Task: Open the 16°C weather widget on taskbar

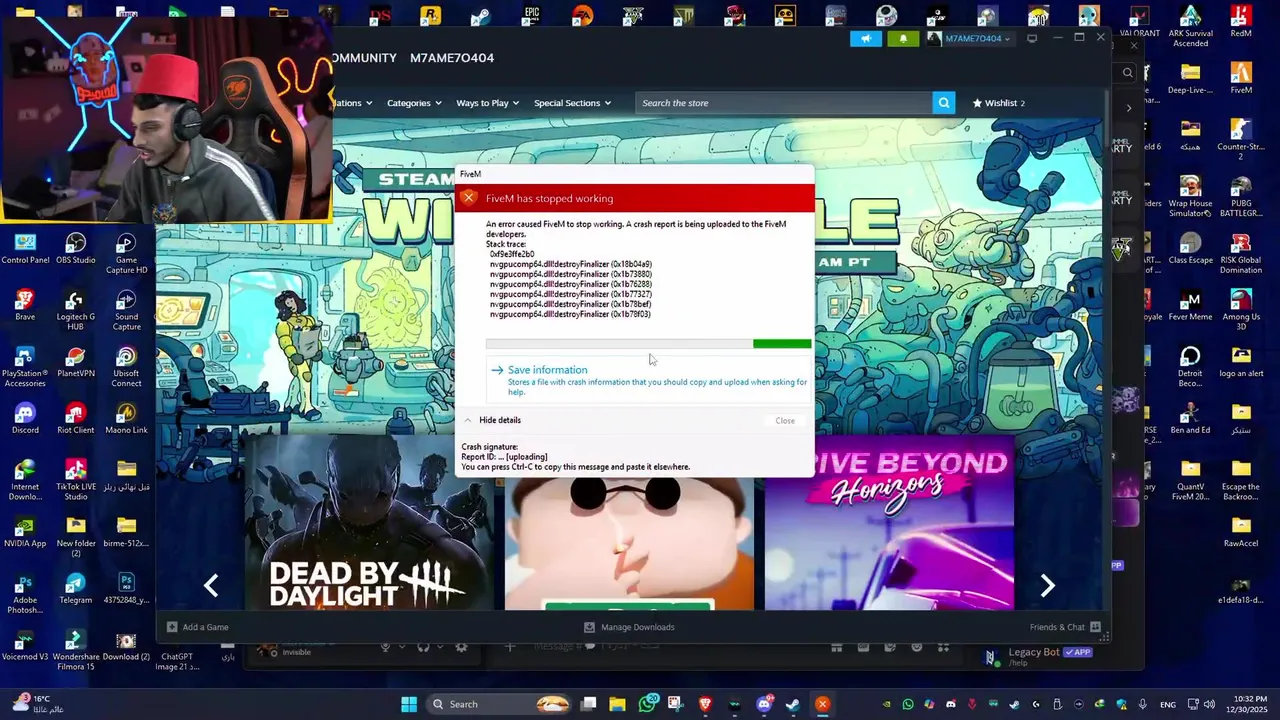Action: [x=36, y=704]
